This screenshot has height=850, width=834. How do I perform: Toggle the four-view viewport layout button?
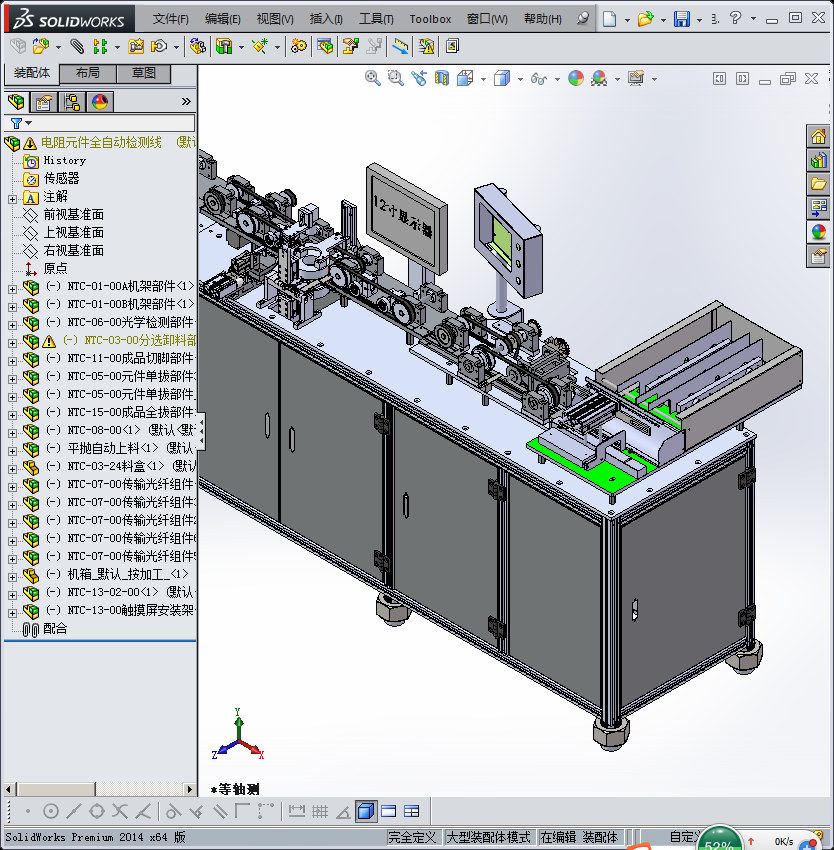[x=412, y=811]
